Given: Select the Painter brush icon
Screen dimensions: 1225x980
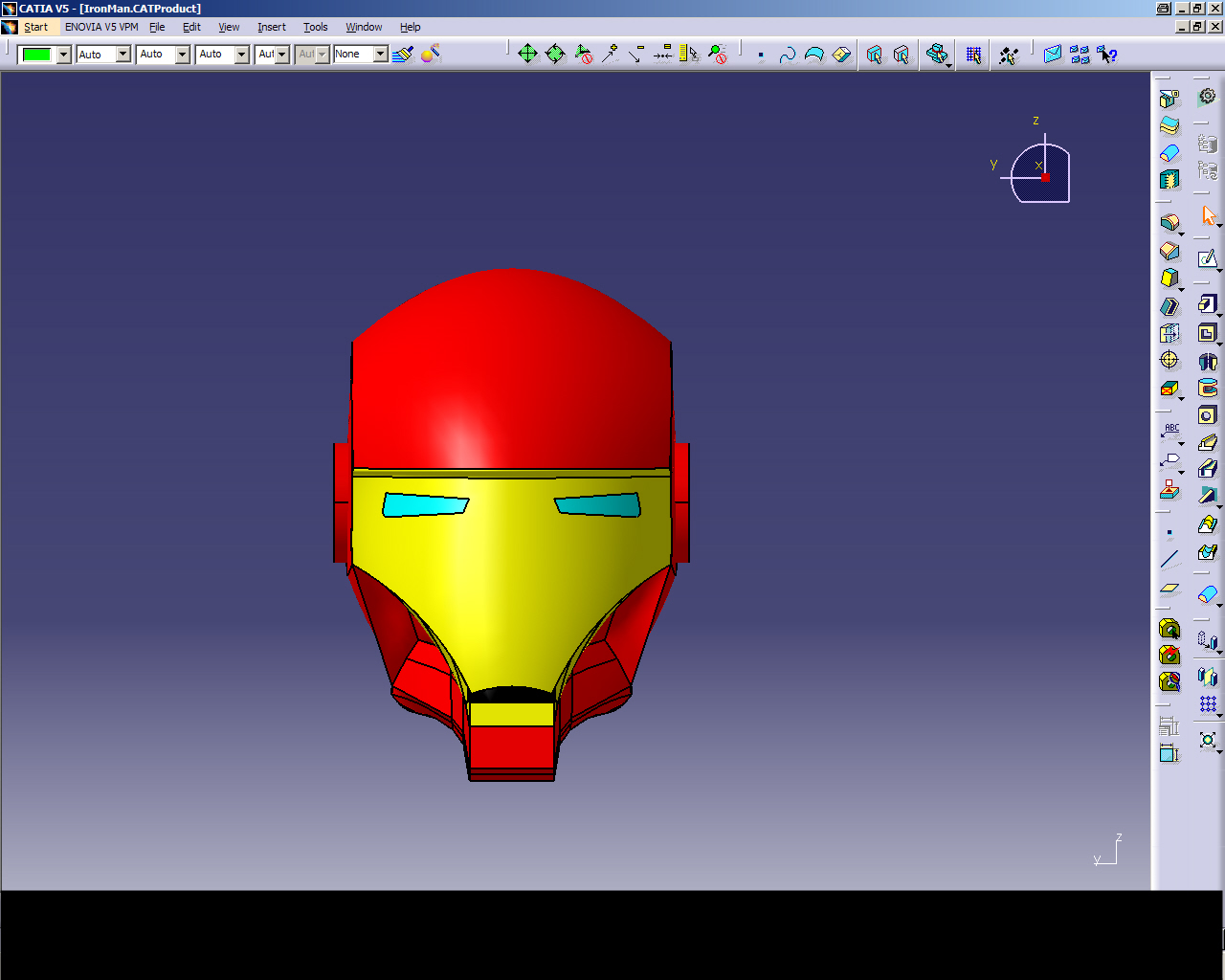Looking at the screenshot, I should point(403,55).
